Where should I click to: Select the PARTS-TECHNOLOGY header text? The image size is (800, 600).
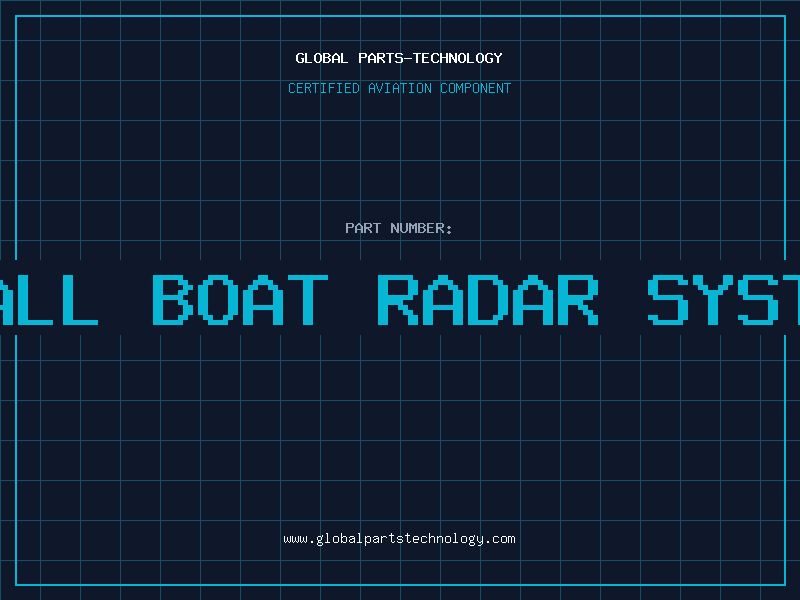click(431, 58)
